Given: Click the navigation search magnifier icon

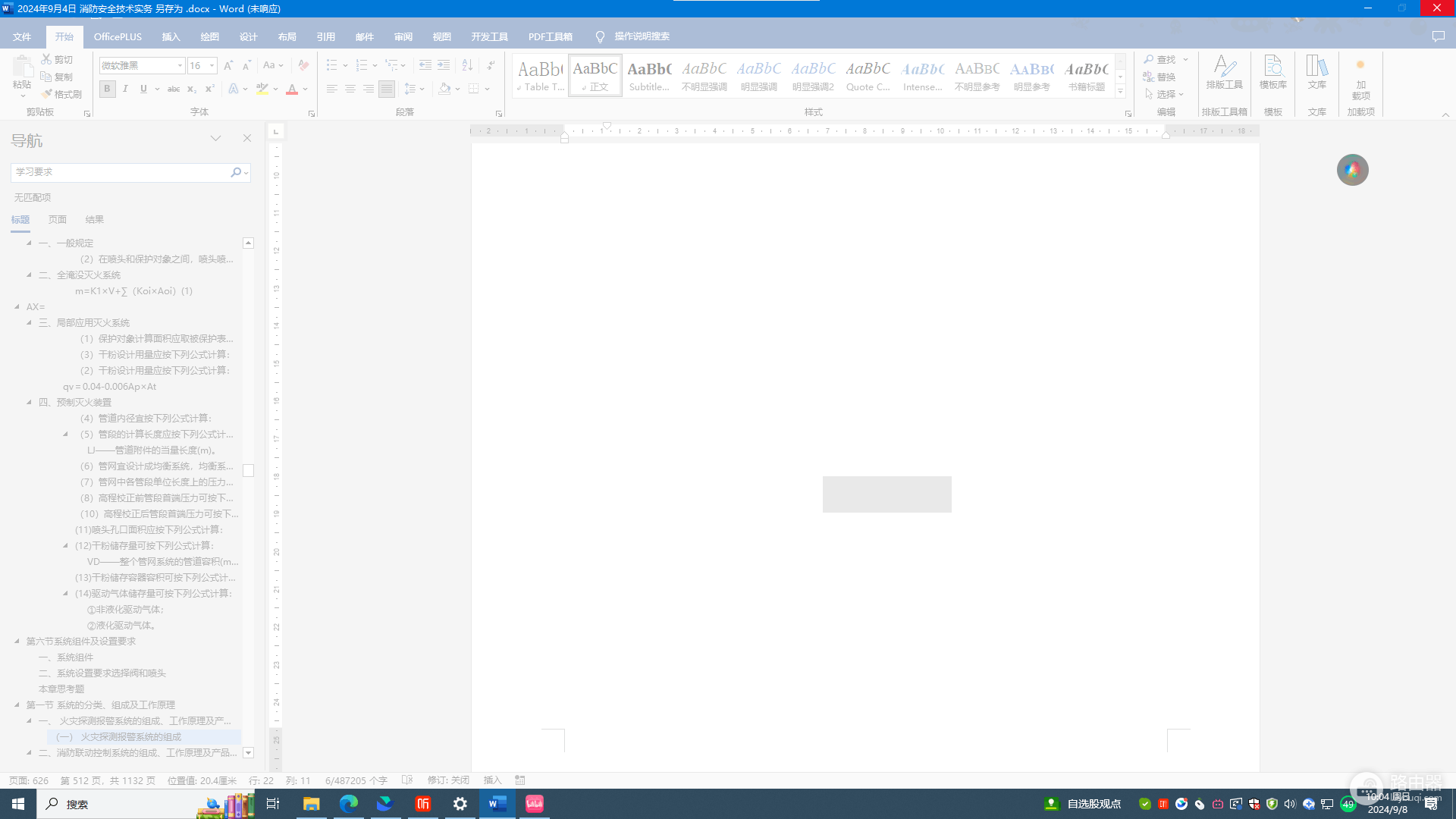Looking at the screenshot, I should [x=236, y=172].
